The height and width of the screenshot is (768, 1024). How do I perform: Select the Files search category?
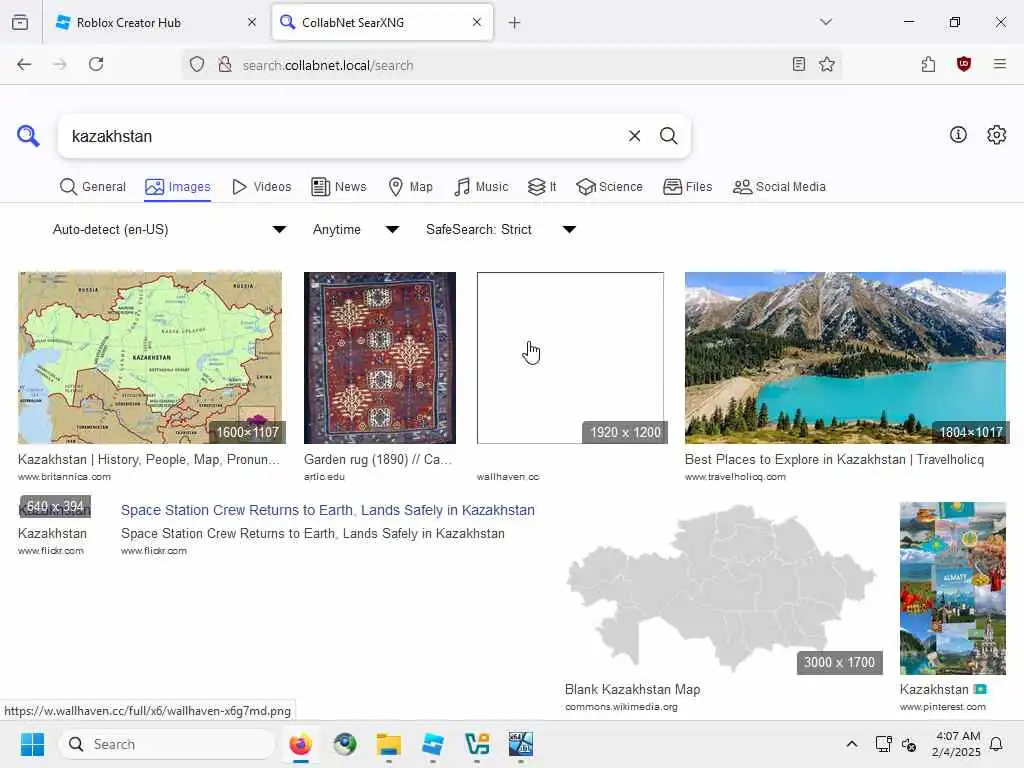688,187
